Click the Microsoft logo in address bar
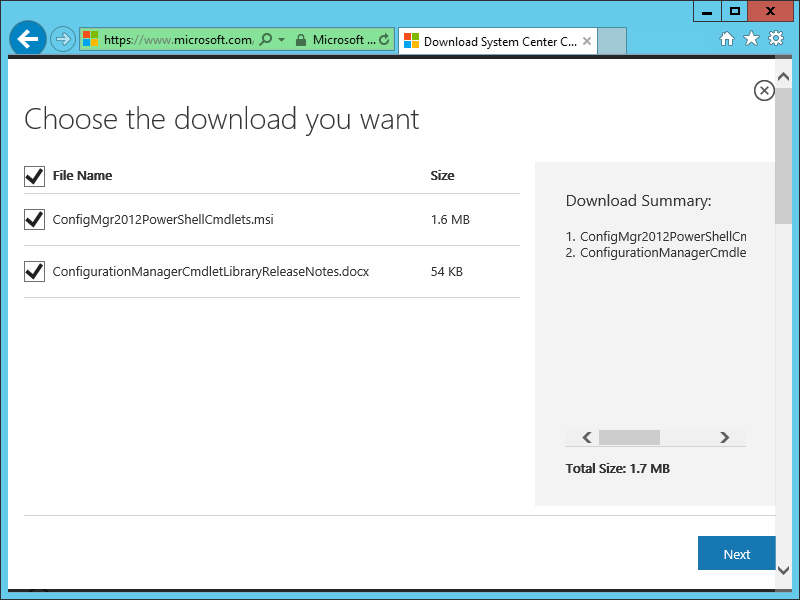 point(90,39)
